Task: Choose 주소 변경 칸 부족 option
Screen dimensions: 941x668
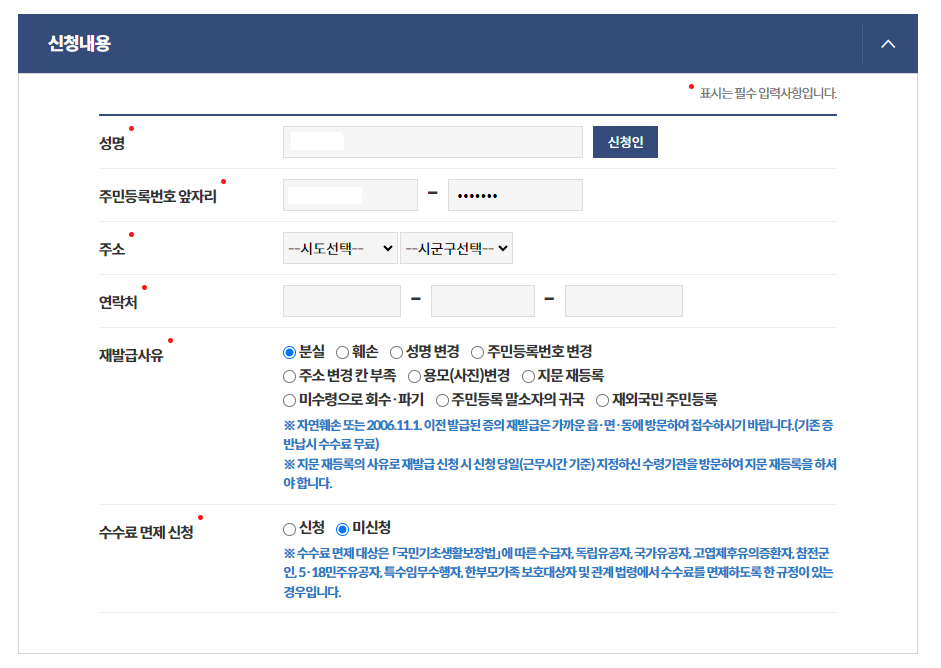Action: click(289, 376)
